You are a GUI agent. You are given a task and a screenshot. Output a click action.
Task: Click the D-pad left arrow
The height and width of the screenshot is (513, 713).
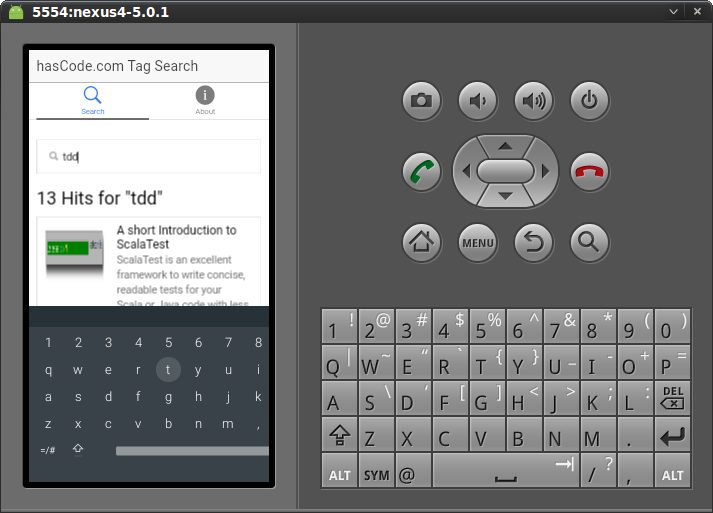[x=466, y=171]
